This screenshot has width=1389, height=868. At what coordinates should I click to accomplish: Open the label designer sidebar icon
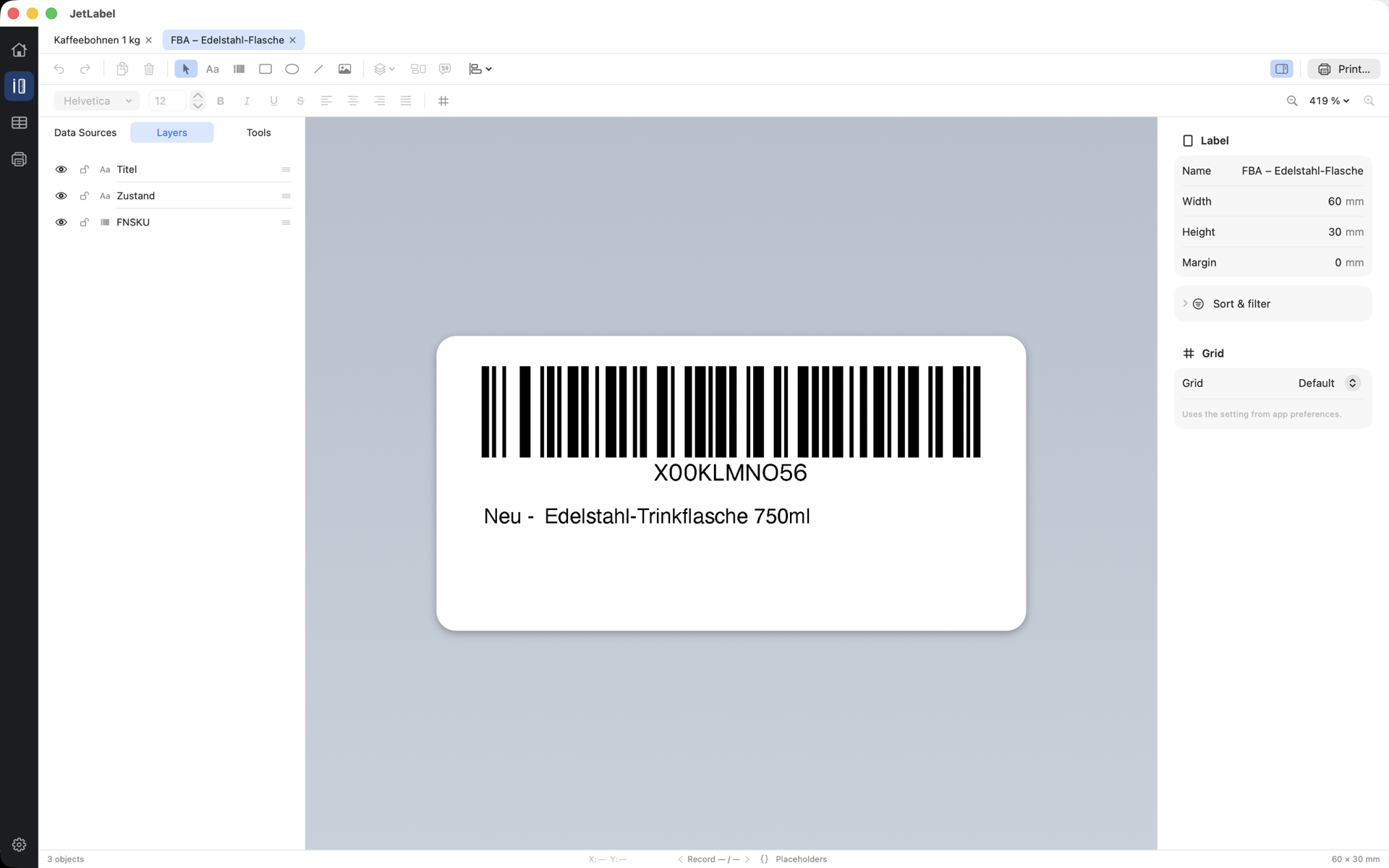pos(19,86)
